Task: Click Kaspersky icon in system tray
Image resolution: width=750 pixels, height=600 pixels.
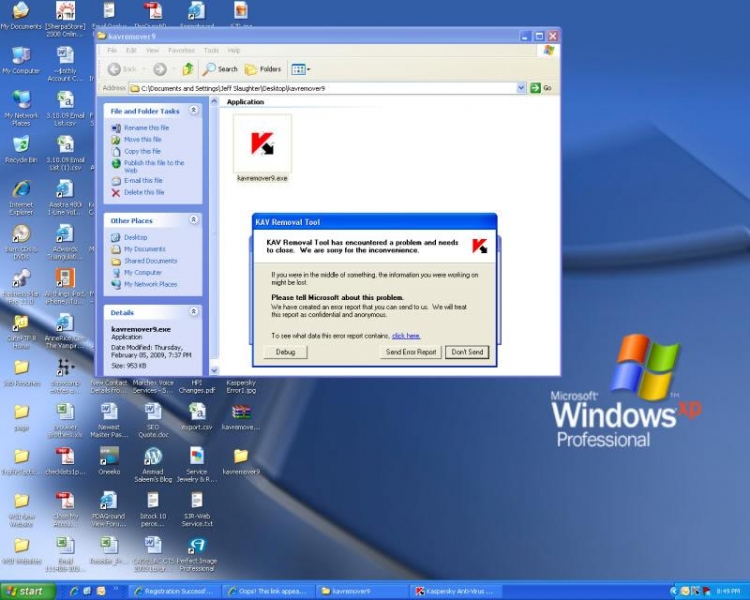Action: coord(695,591)
